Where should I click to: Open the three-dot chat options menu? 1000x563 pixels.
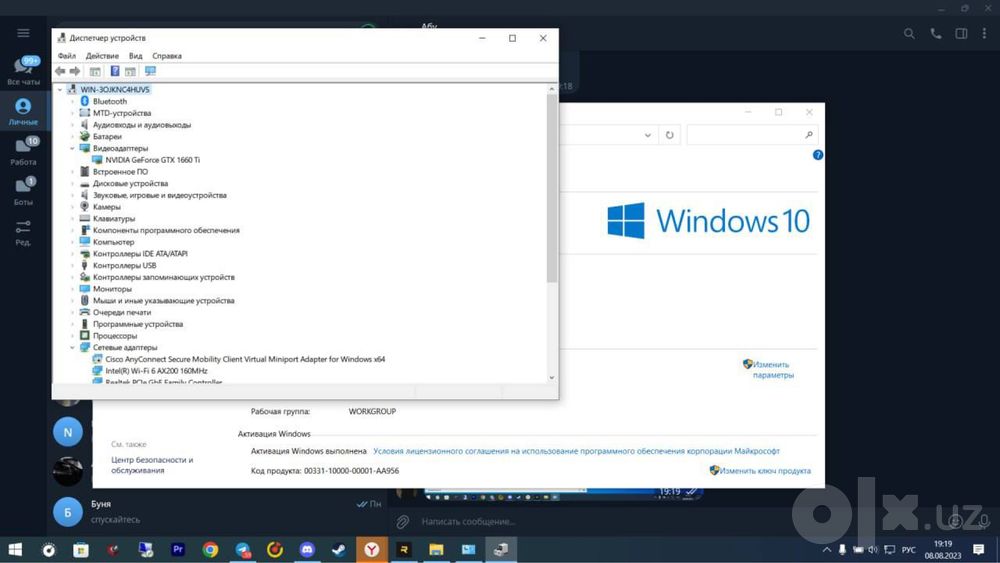[x=984, y=34]
